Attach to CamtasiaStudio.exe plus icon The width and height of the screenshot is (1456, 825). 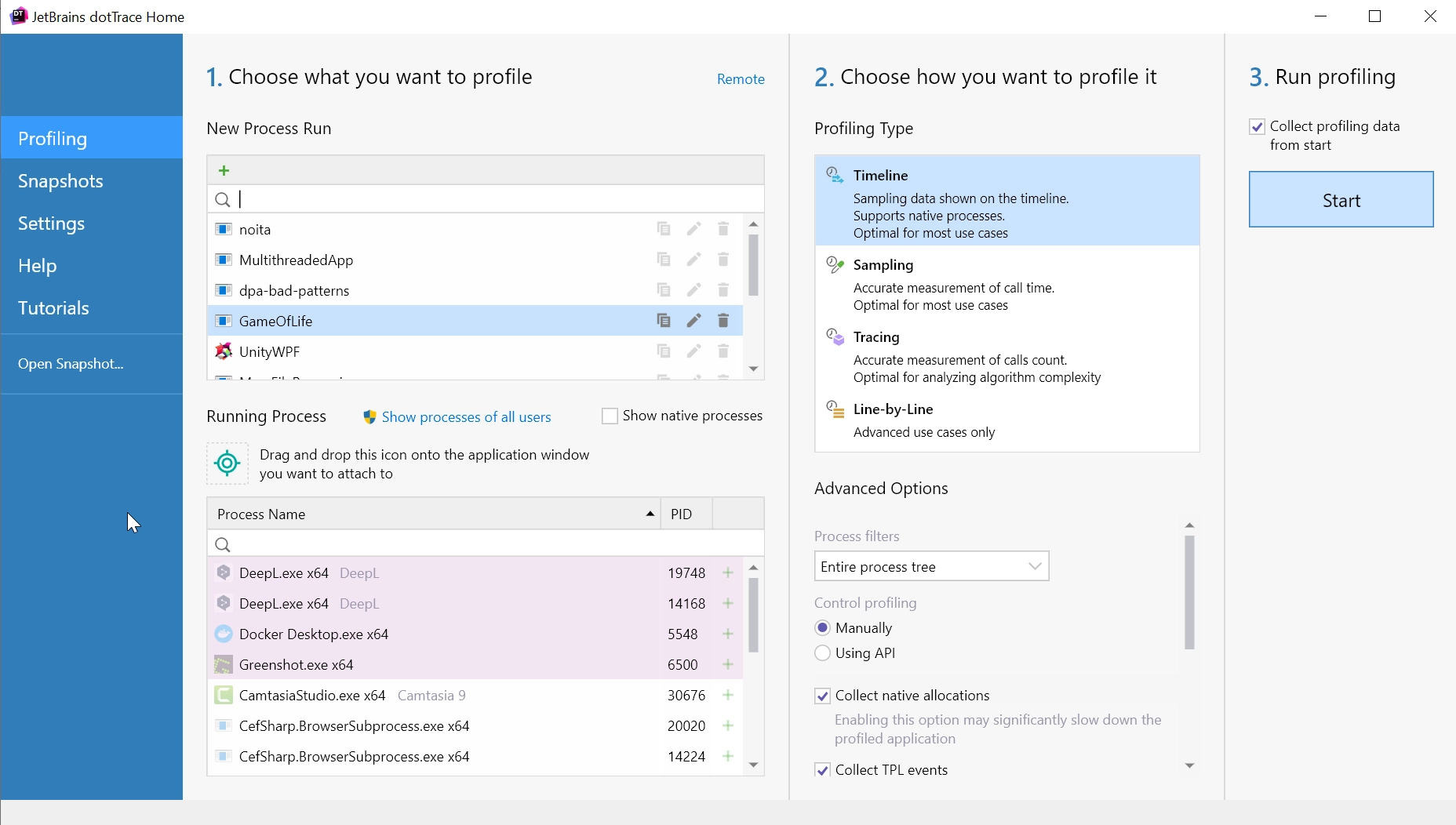728,696
